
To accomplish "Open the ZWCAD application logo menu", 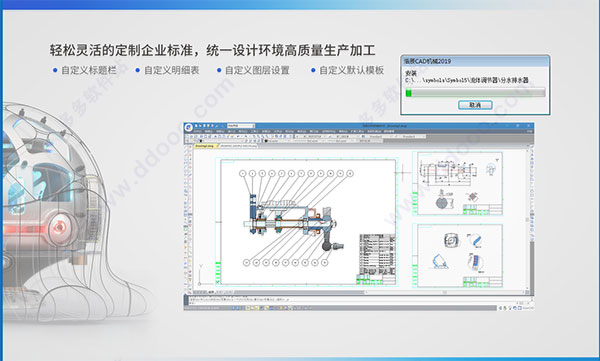I will (x=188, y=127).
